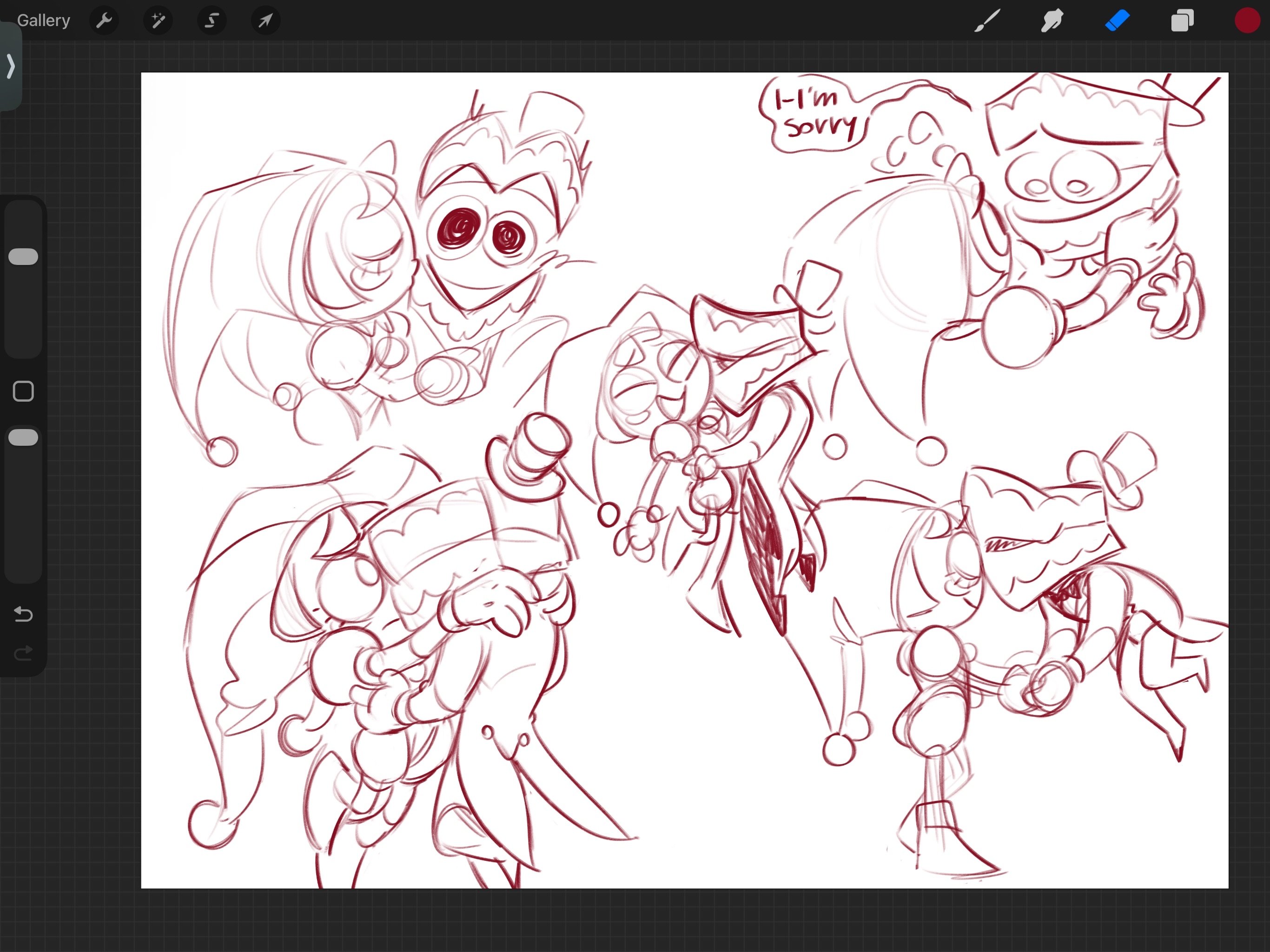Select the Paint brush tool
This screenshot has width=1270, height=952.
click(x=987, y=21)
